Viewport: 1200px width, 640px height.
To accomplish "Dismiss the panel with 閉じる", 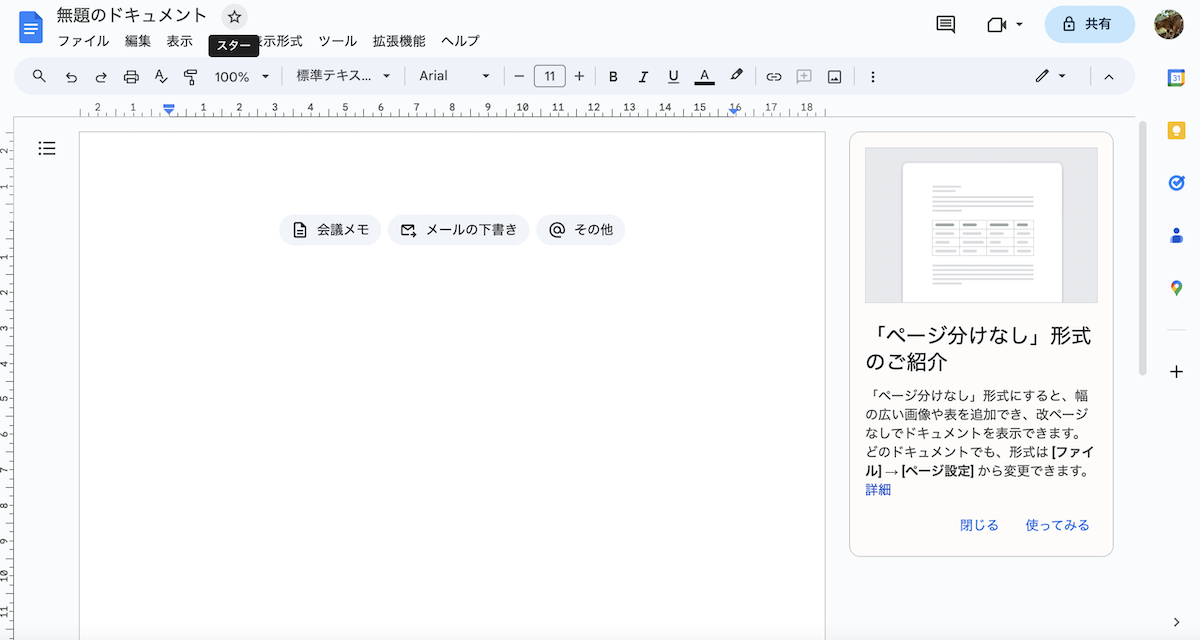I will (x=979, y=525).
